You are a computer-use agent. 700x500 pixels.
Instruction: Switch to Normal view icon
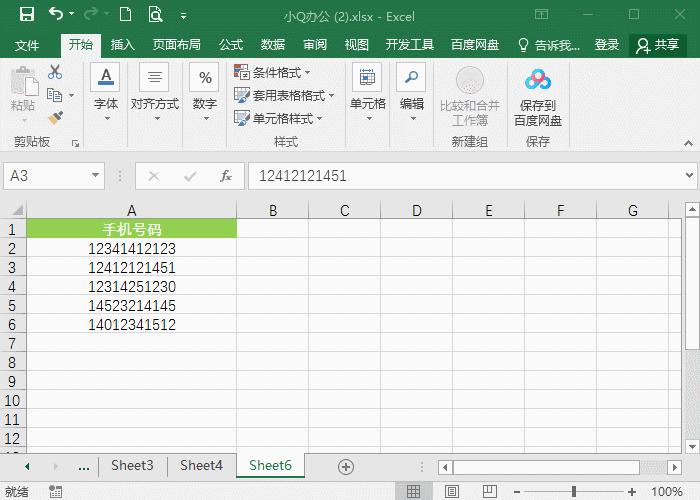pos(413,491)
